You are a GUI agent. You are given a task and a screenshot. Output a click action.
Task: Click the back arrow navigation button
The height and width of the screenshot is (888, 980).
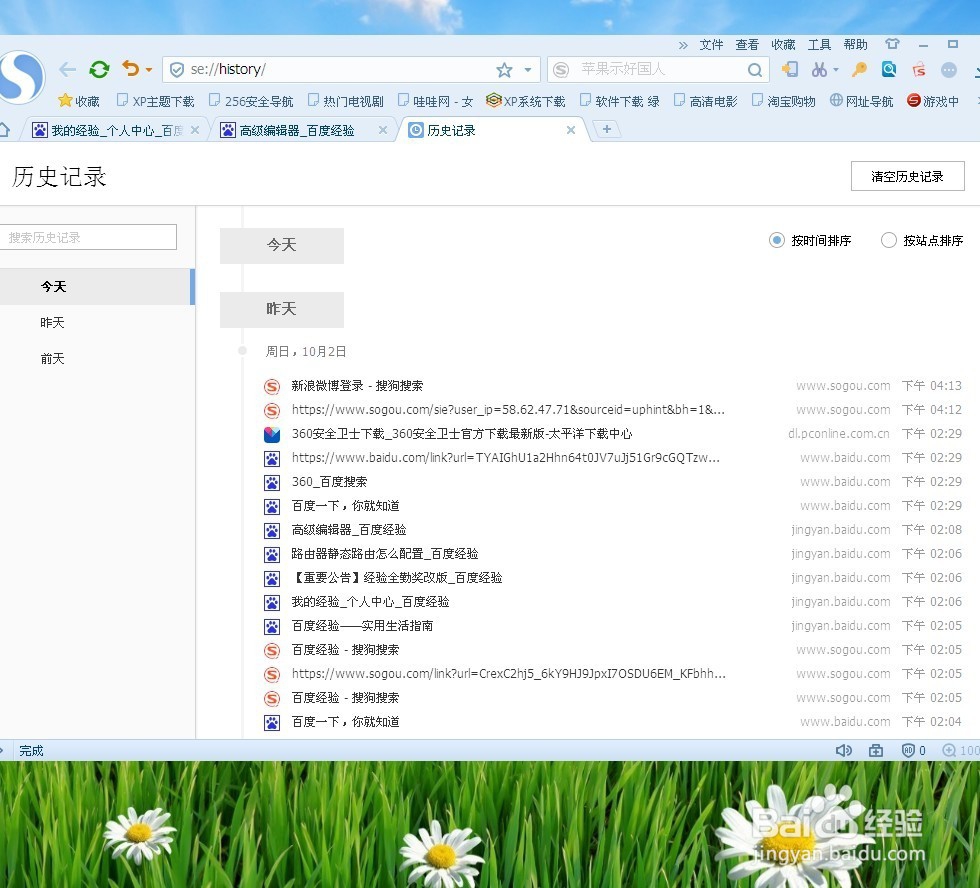[68, 69]
